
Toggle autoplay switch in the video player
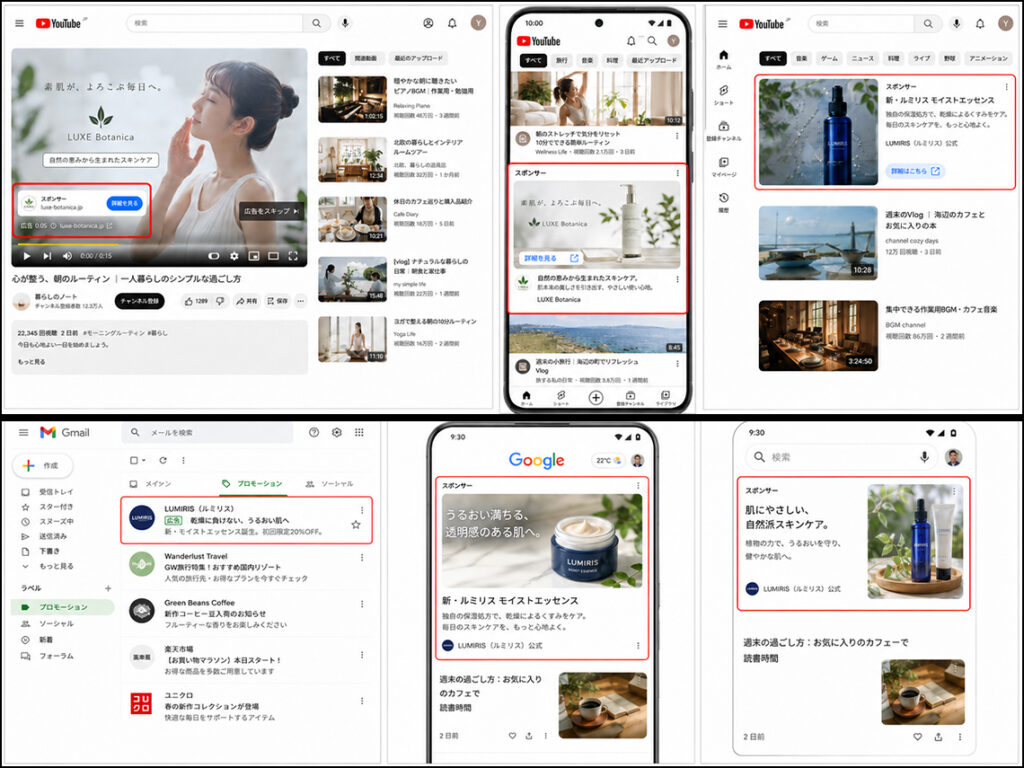tap(214, 256)
